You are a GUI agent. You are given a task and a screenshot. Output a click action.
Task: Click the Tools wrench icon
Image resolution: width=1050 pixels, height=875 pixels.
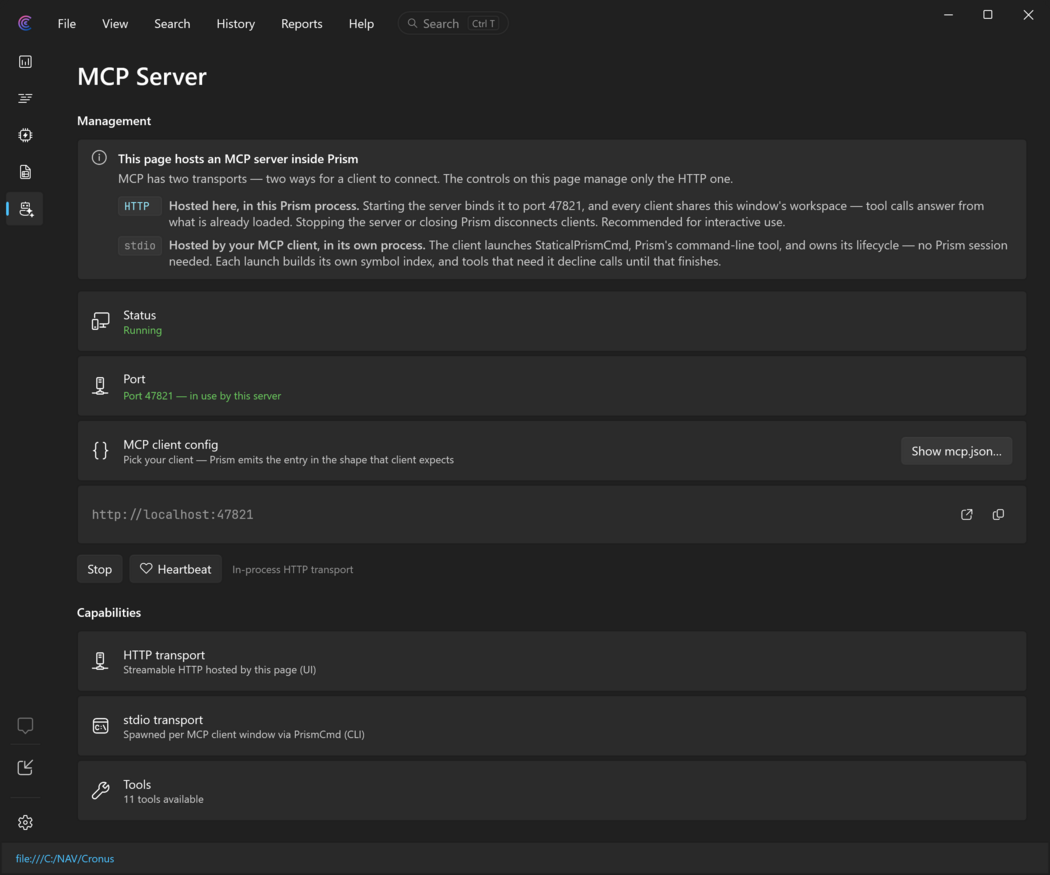pos(100,791)
